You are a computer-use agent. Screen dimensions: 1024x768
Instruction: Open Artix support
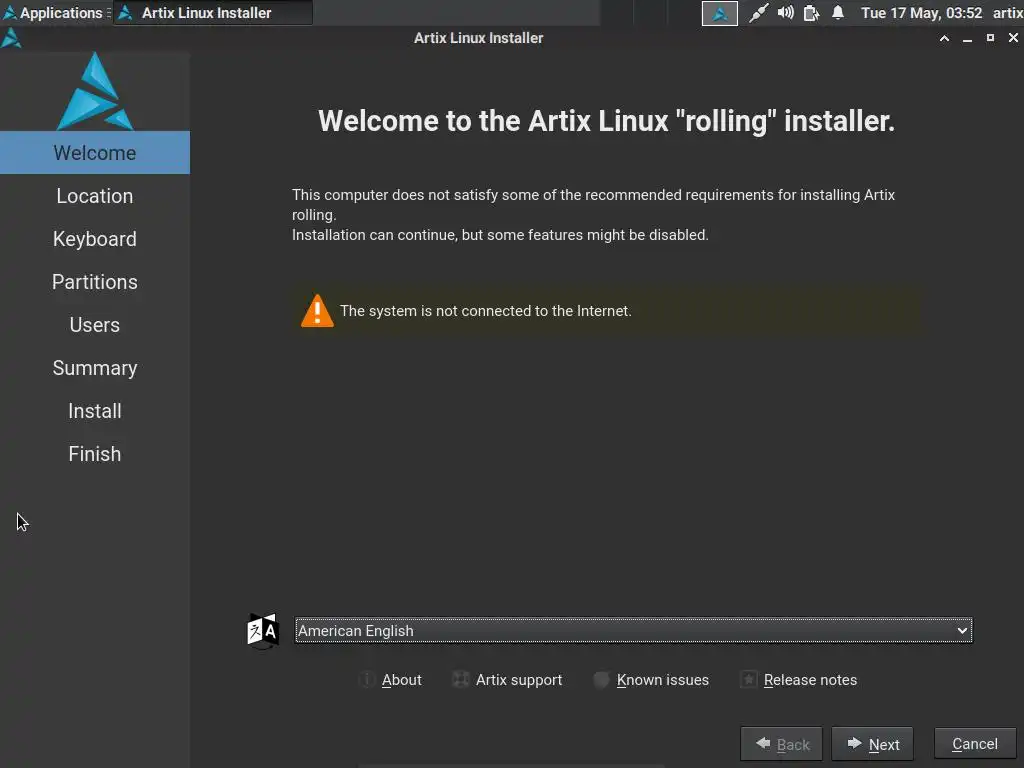coord(507,680)
